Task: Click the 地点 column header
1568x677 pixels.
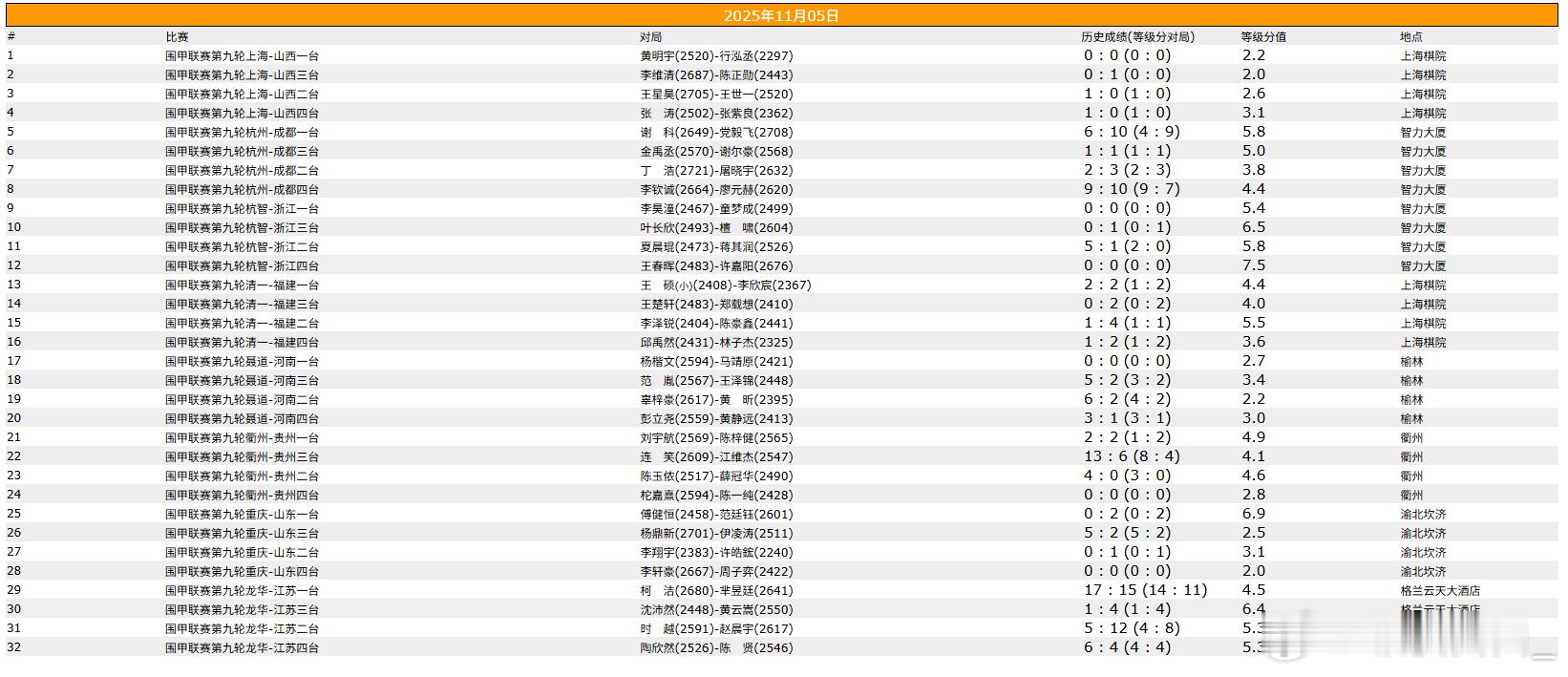Action: (x=1411, y=37)
